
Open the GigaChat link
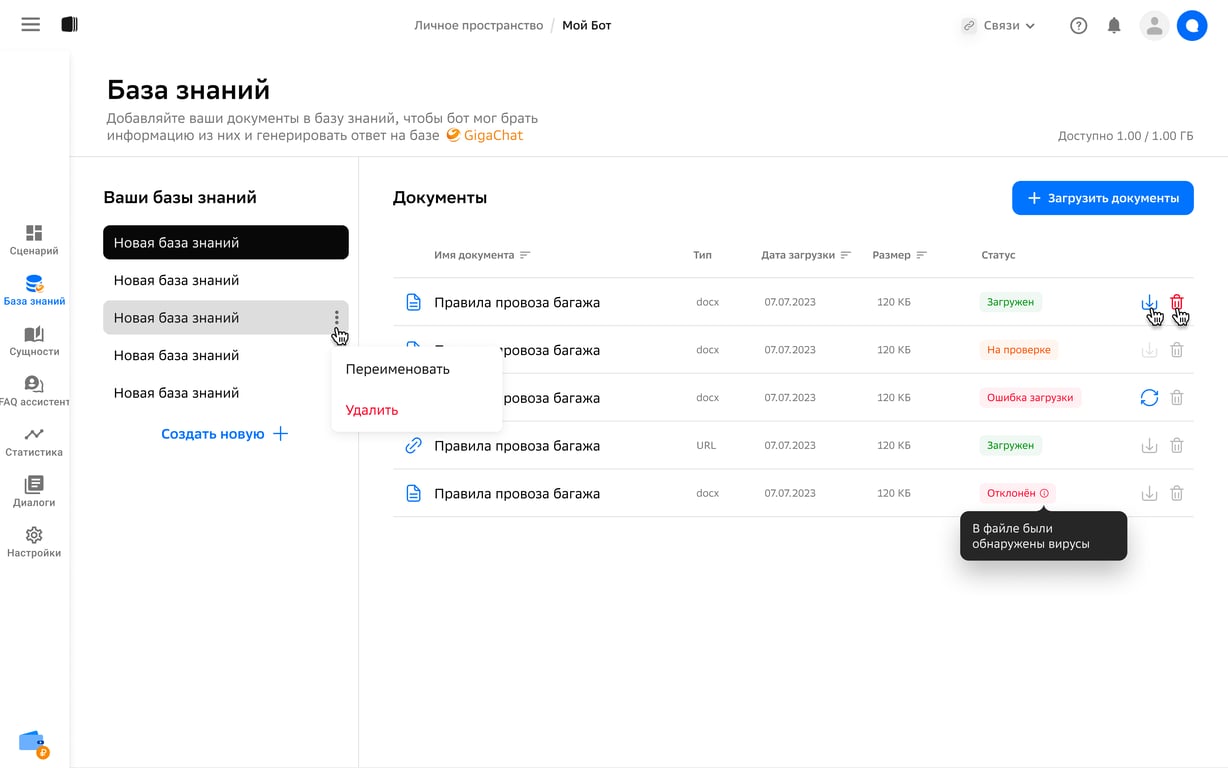[485, 135]
